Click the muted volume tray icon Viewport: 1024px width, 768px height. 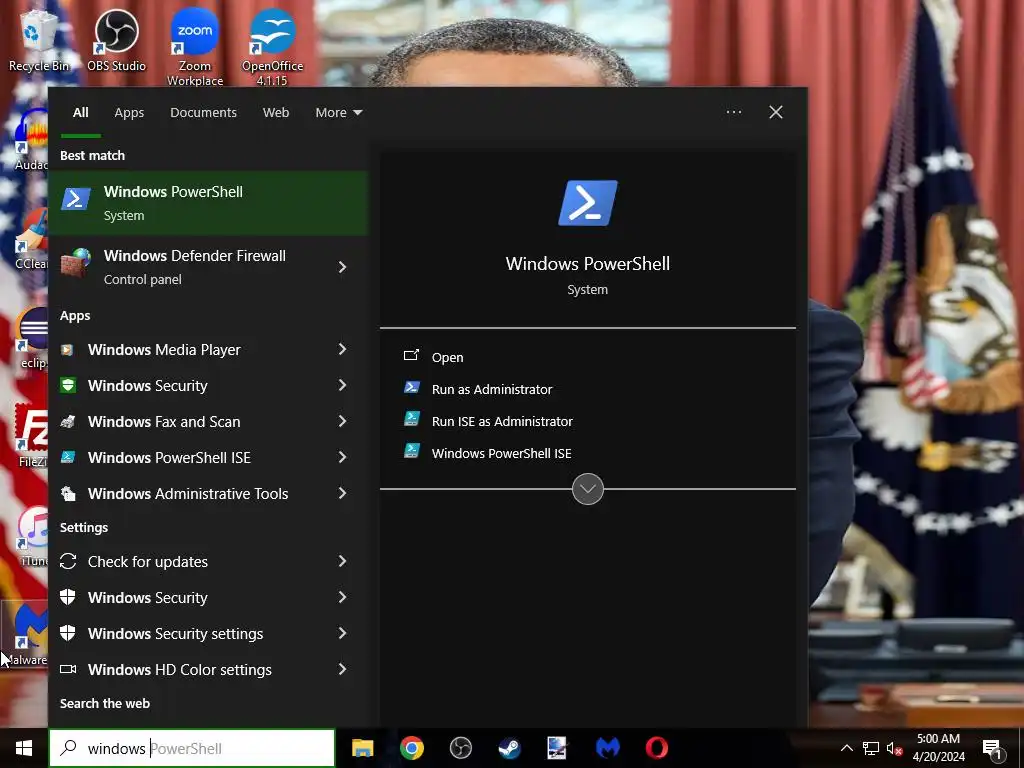tap(894, 748)
